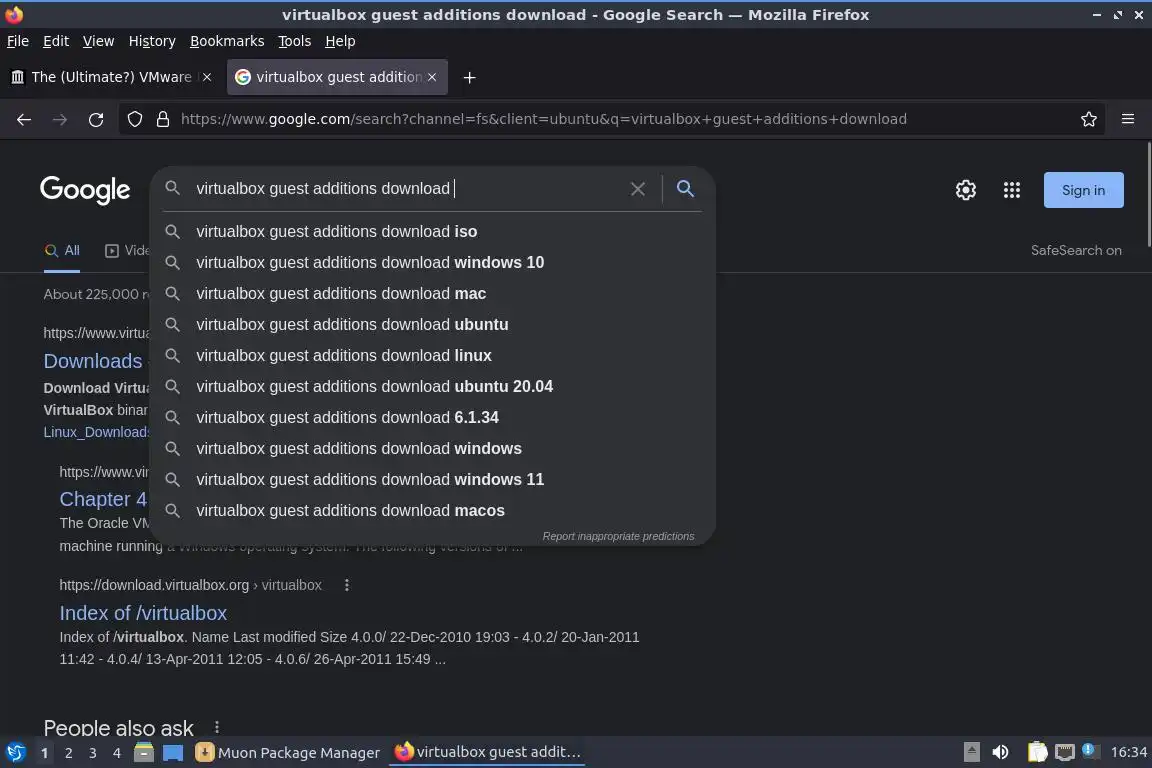
Task: Choose the 'download mac' suggestion
Action: [x=432, y=293]
